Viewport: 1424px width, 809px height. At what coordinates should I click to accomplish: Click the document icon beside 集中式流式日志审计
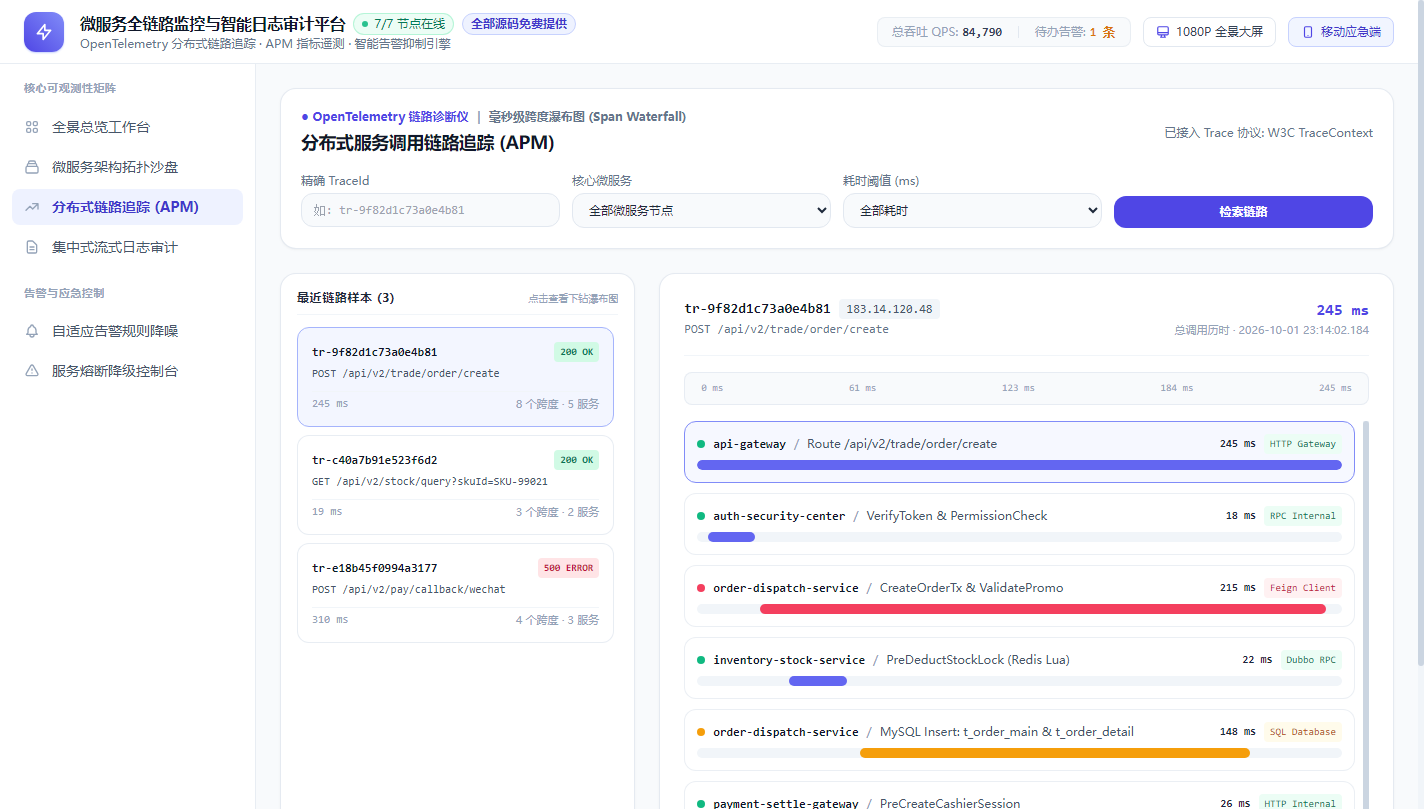pyautogui.click(x=32, y=247)
